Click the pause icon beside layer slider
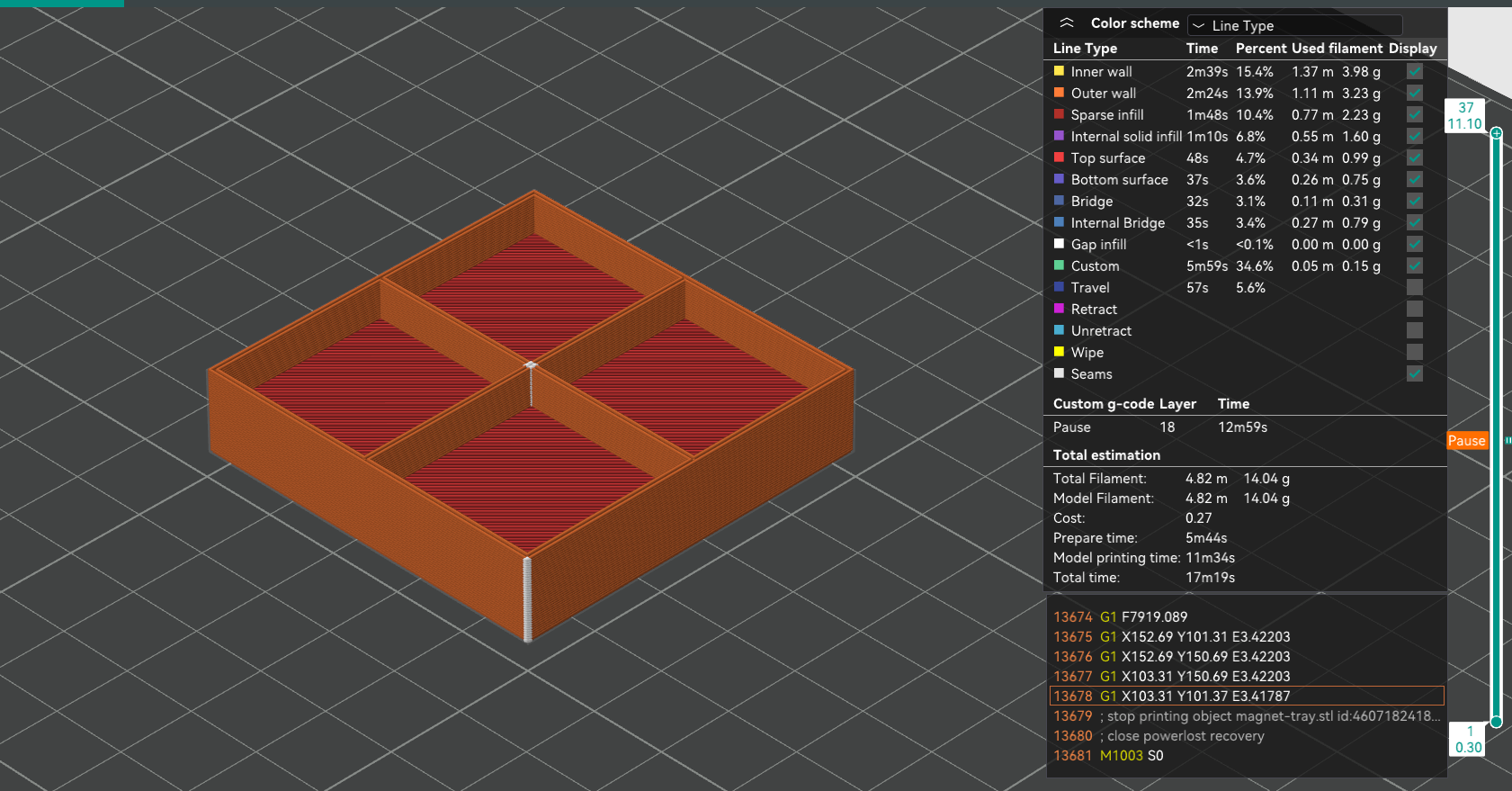The height and width of the screenshot is (791, 1512). [x=1508, y=441]
